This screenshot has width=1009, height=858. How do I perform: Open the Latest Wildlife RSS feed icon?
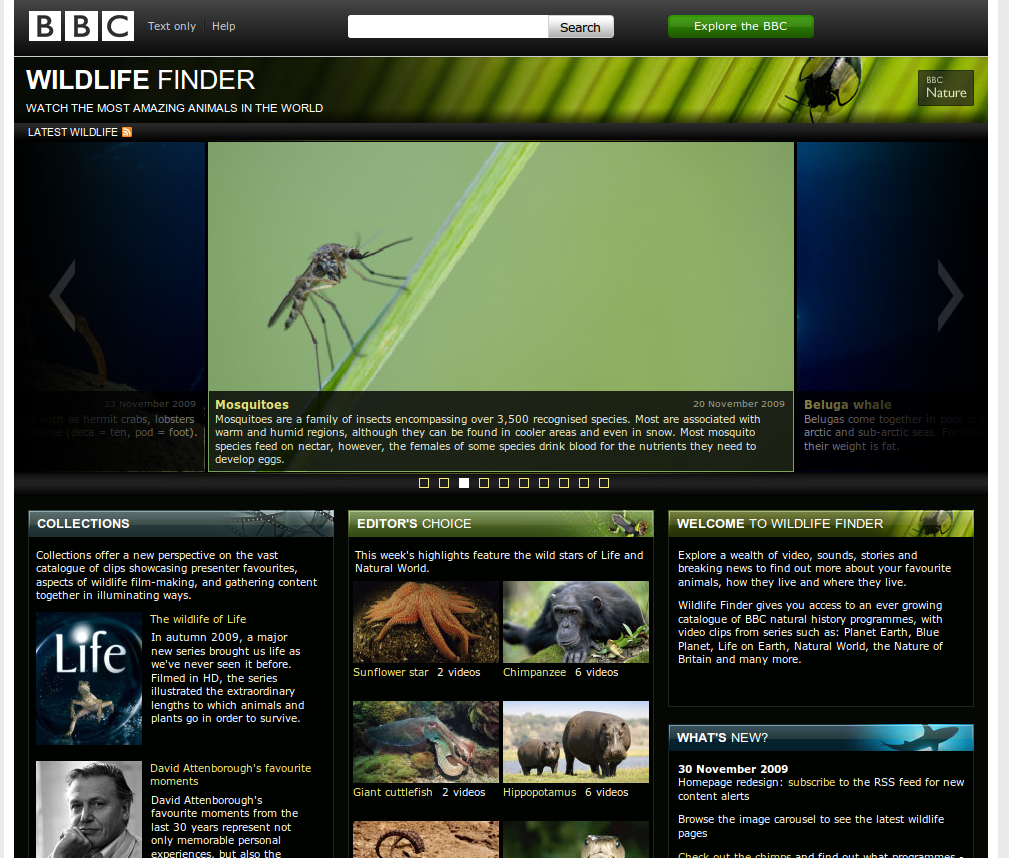coord(127,132)
